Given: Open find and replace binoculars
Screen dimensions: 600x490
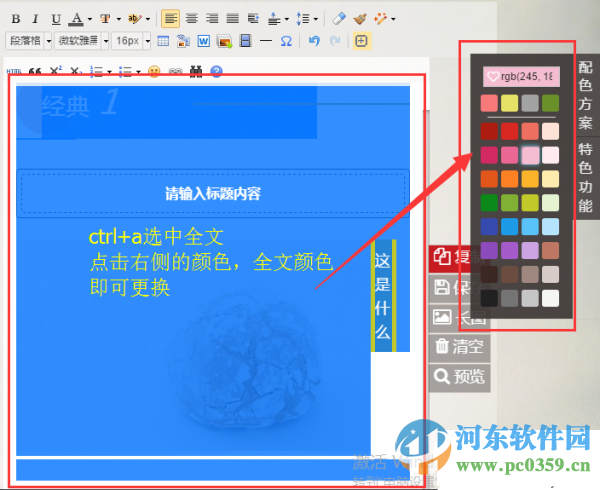Looking at the screenshot, I should (196, 71).
